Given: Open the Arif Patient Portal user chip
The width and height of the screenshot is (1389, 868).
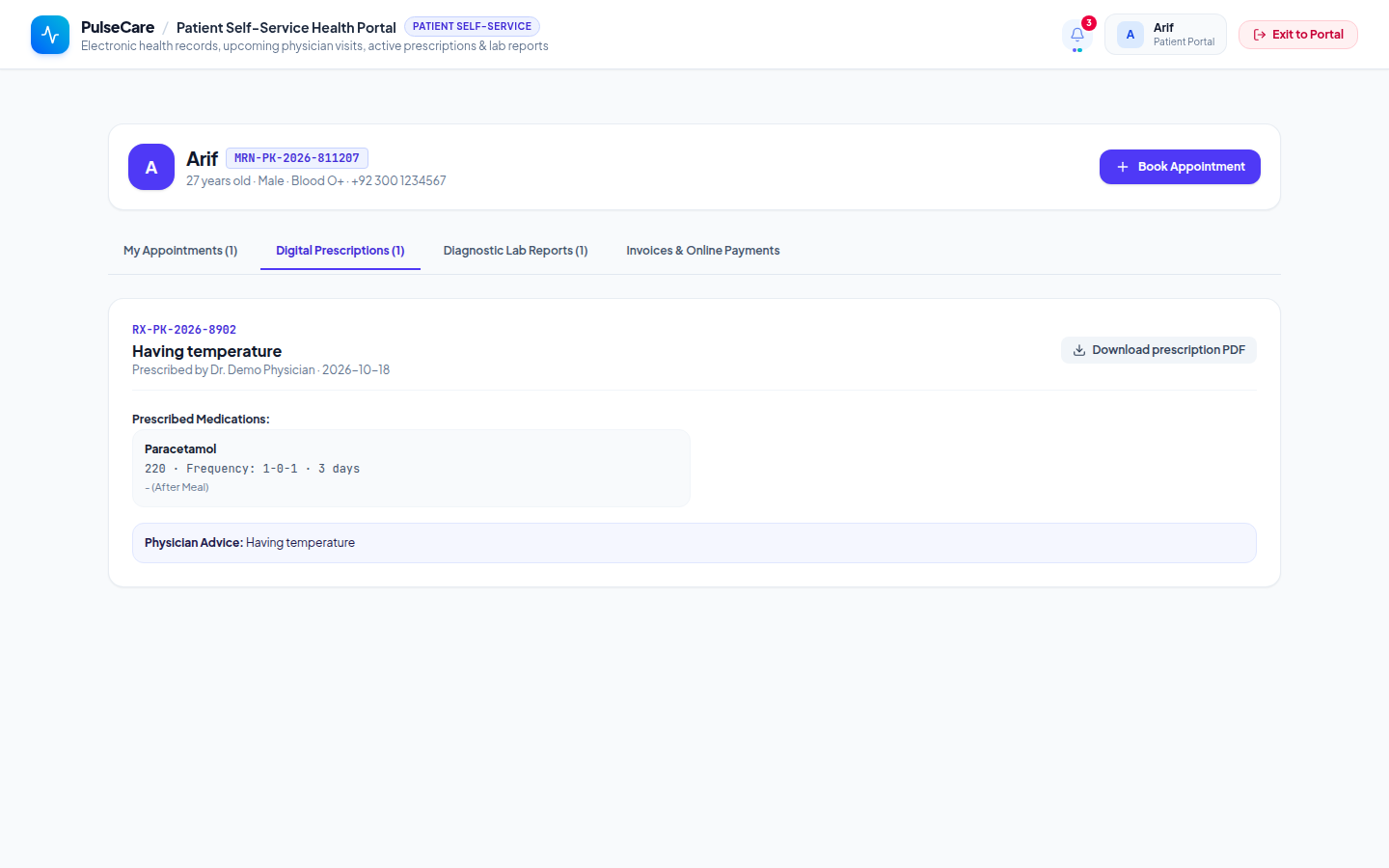Looking at the screenshot, I should tap(1165, 35).
